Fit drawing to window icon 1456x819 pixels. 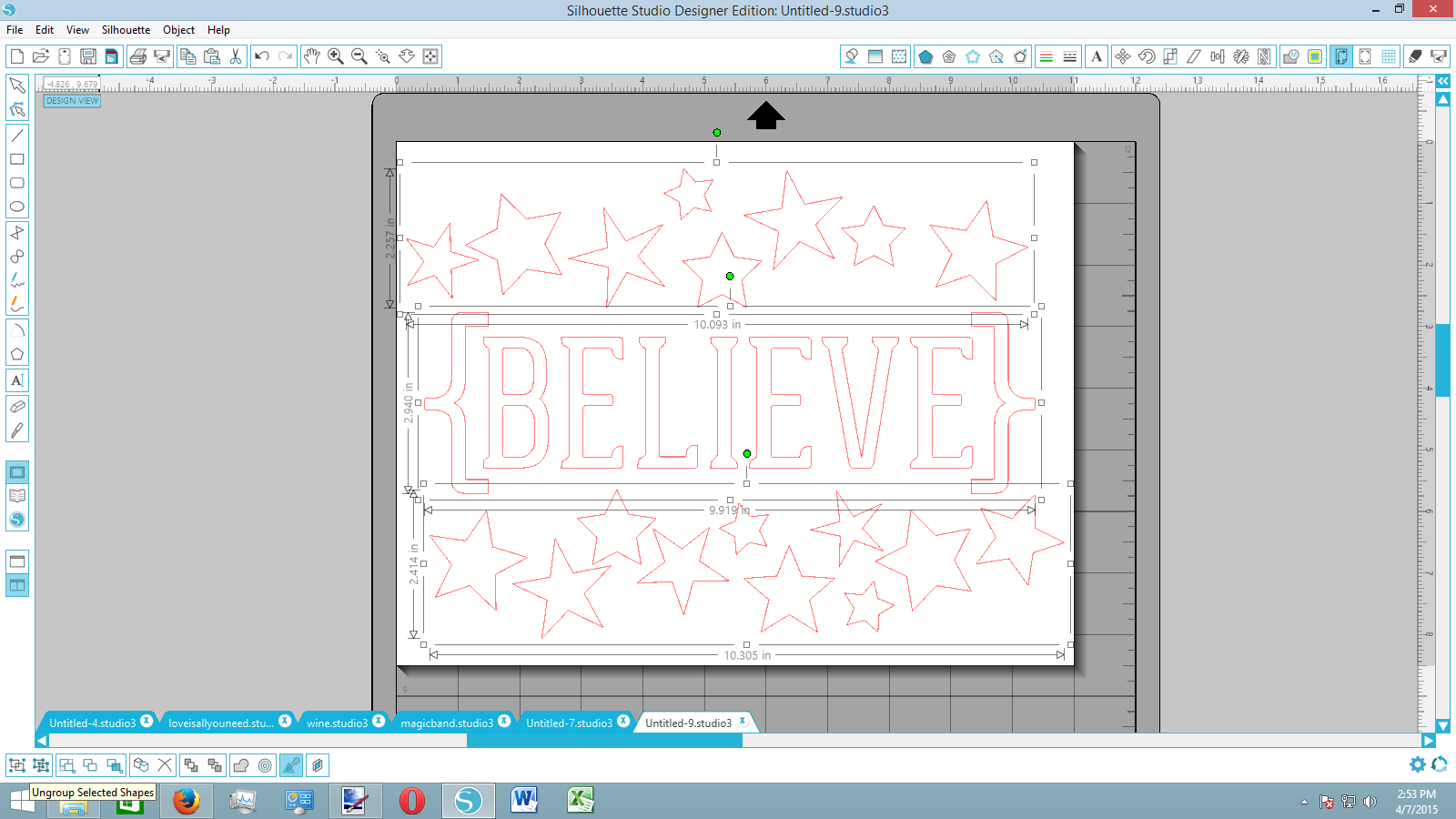(x=430, y=56)
